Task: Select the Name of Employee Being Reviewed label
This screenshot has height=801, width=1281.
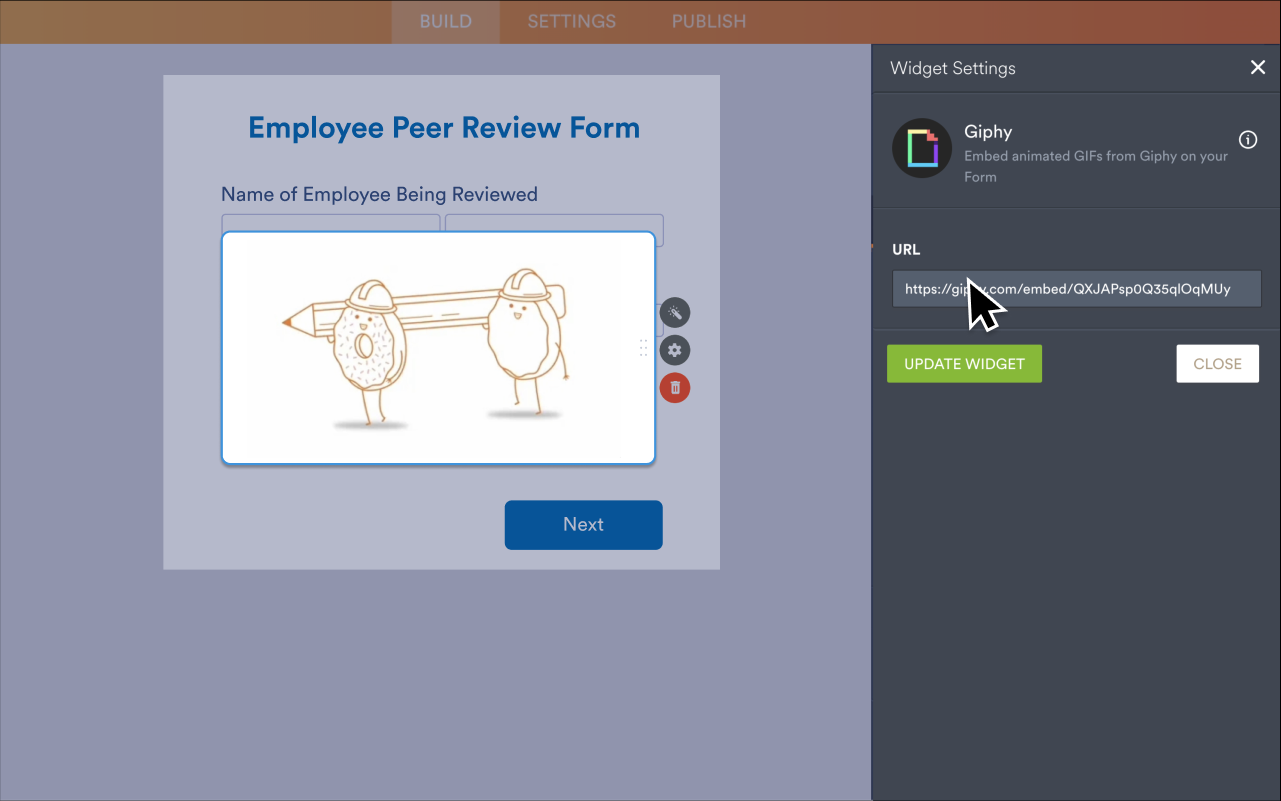Action: pos(379,194)
